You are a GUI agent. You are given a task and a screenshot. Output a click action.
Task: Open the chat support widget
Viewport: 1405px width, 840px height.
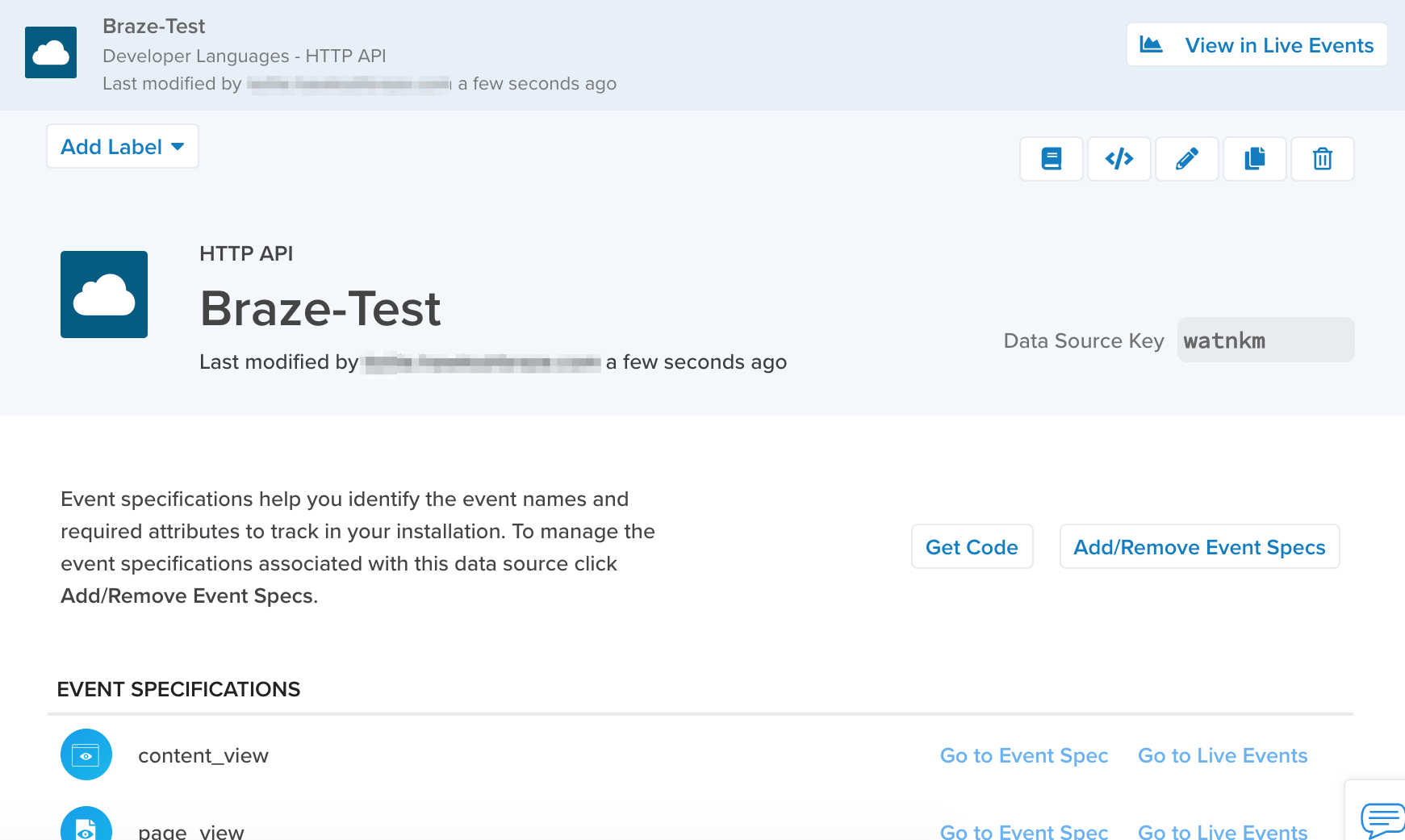(1382, 818)
